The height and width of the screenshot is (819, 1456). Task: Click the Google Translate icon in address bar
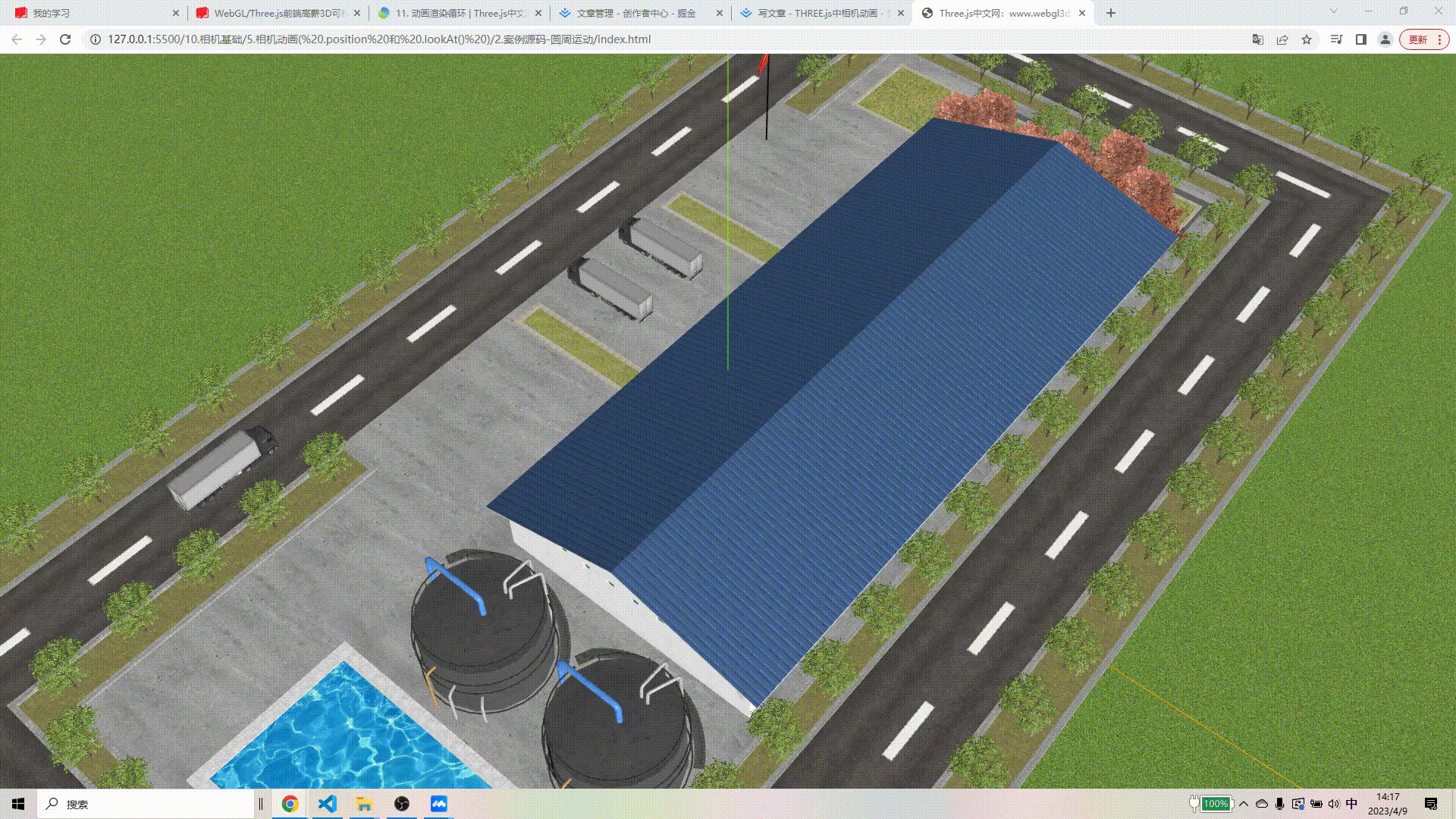tap(1257, 39)
